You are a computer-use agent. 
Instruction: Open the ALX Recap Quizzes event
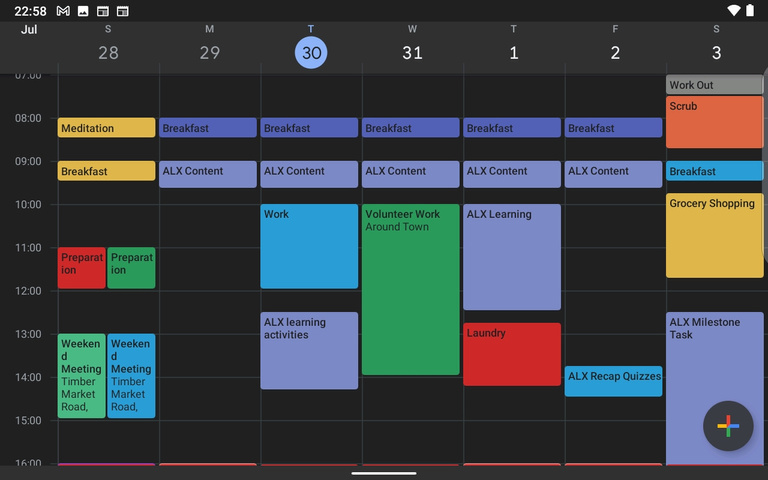tap(613, 381)
